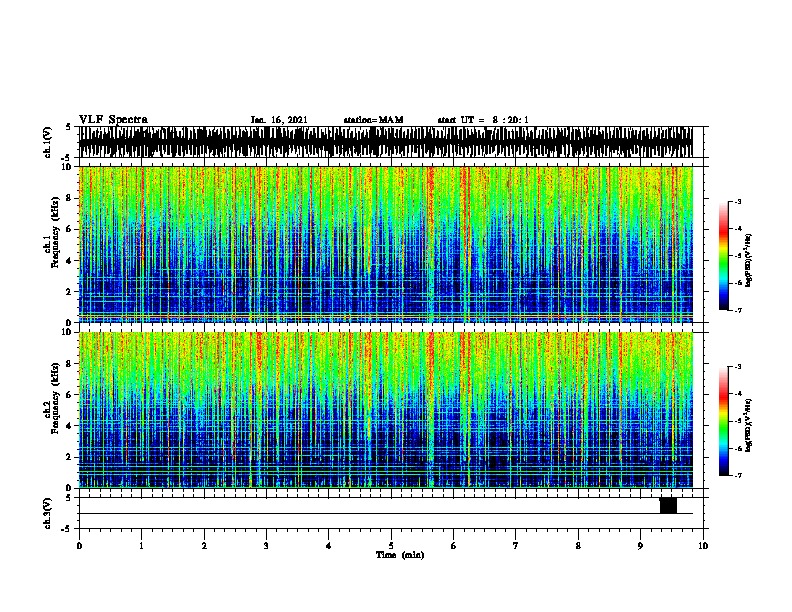792x612 pixels.
Task: Click the 'Time (min)' axis title
Action: tap(400, 555)
